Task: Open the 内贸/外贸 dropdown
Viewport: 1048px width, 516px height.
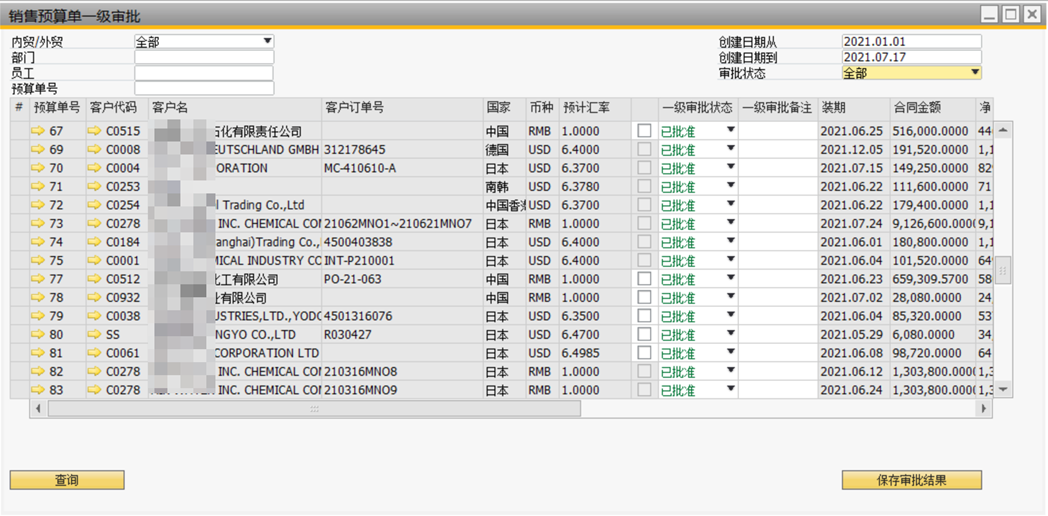Action: point(267,41)
